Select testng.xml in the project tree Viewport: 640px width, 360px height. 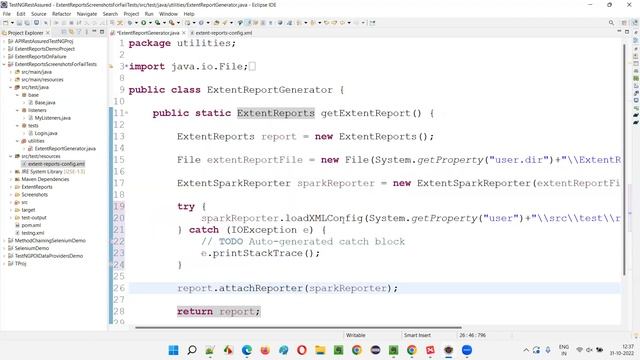33,233
